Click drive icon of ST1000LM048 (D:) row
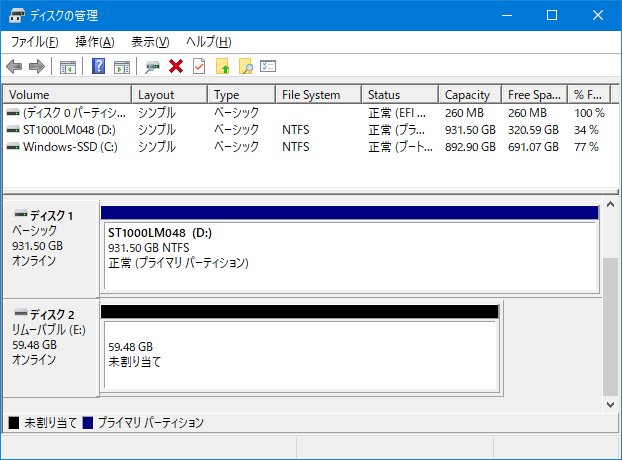The image size is (622, 460). click(13, 130)
